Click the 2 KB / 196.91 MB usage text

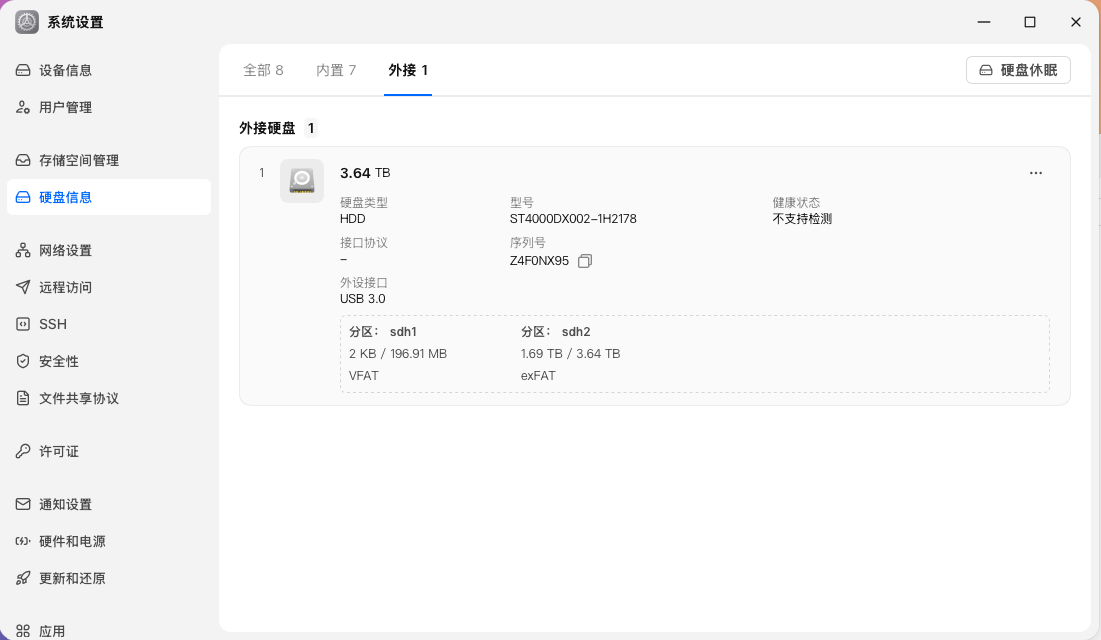pos(398,353)
